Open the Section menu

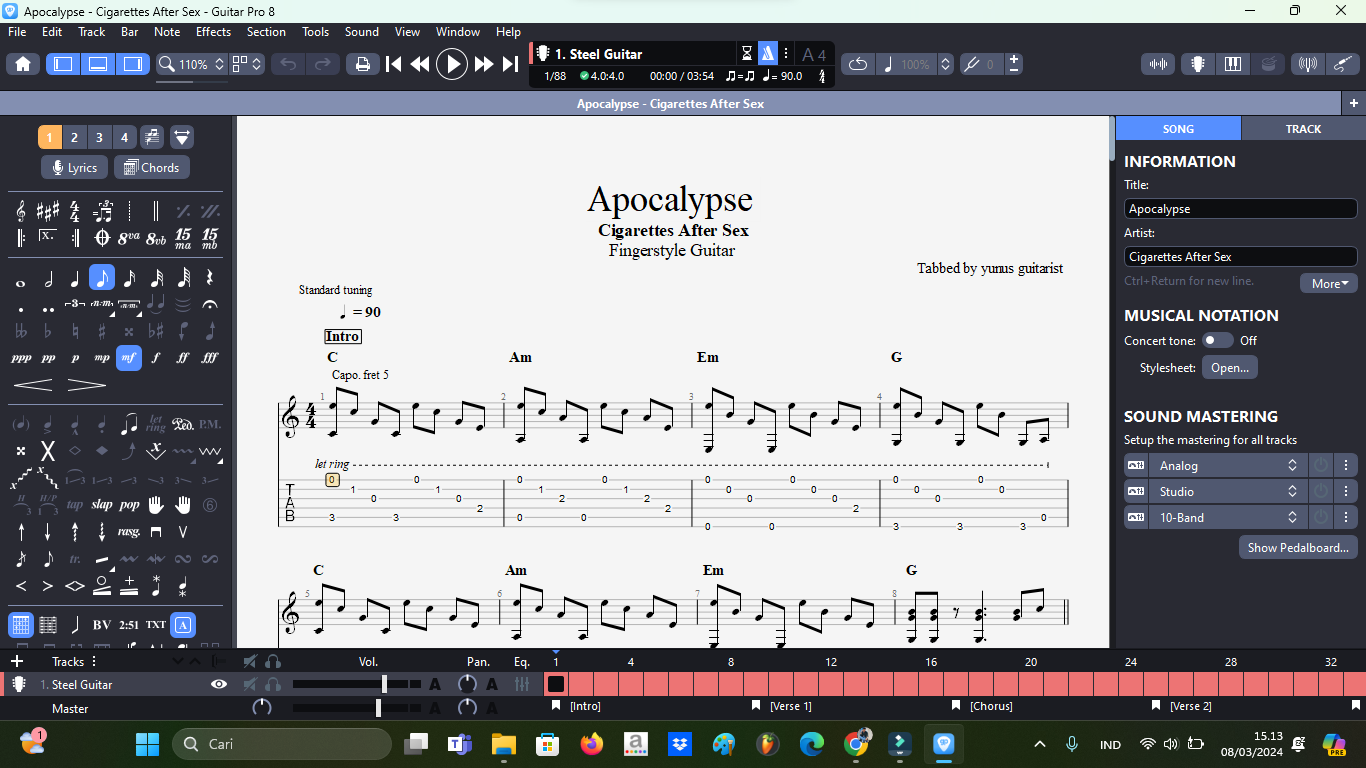266,32
